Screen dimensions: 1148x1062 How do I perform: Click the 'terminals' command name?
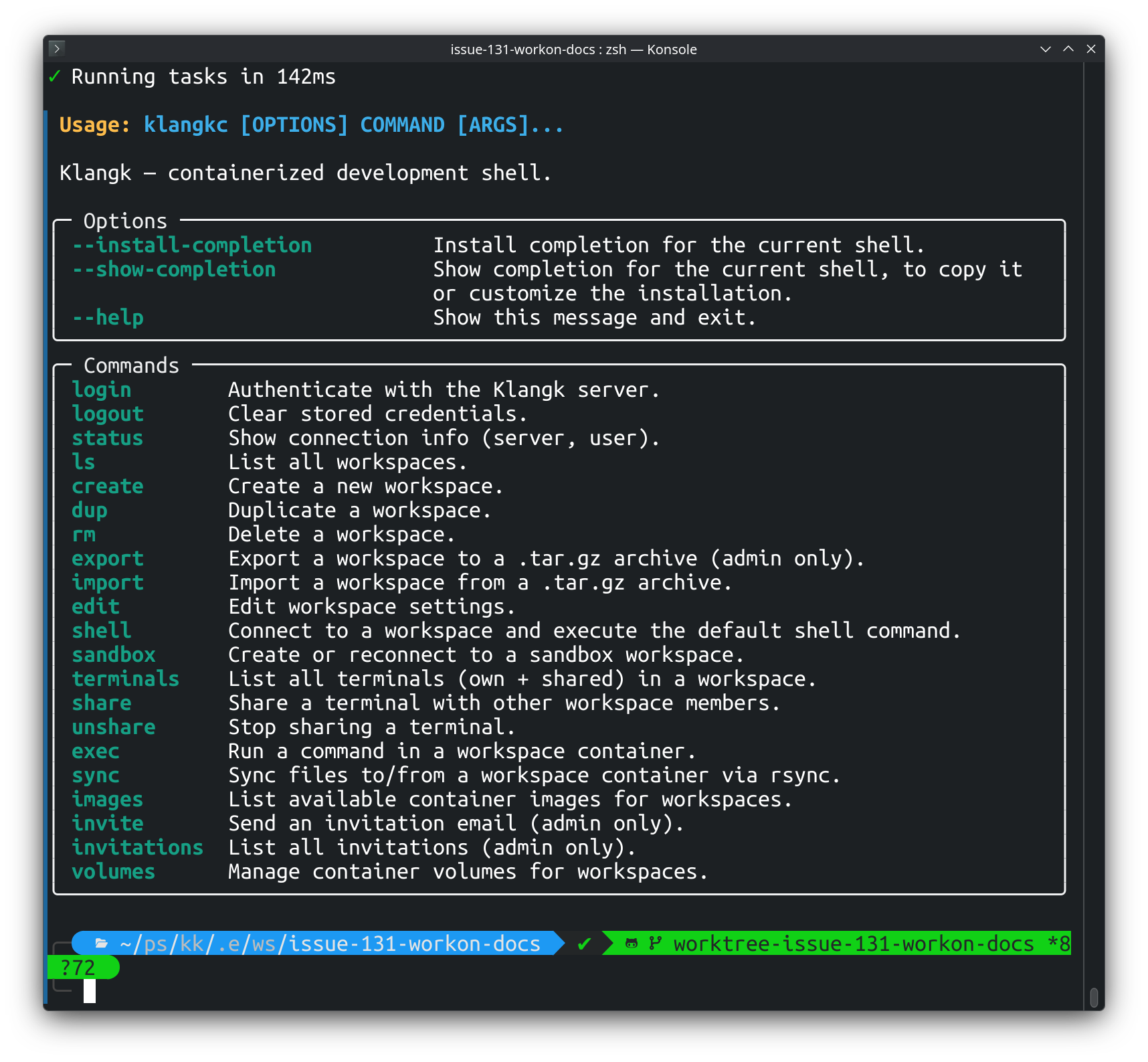(x=126, y=679)
